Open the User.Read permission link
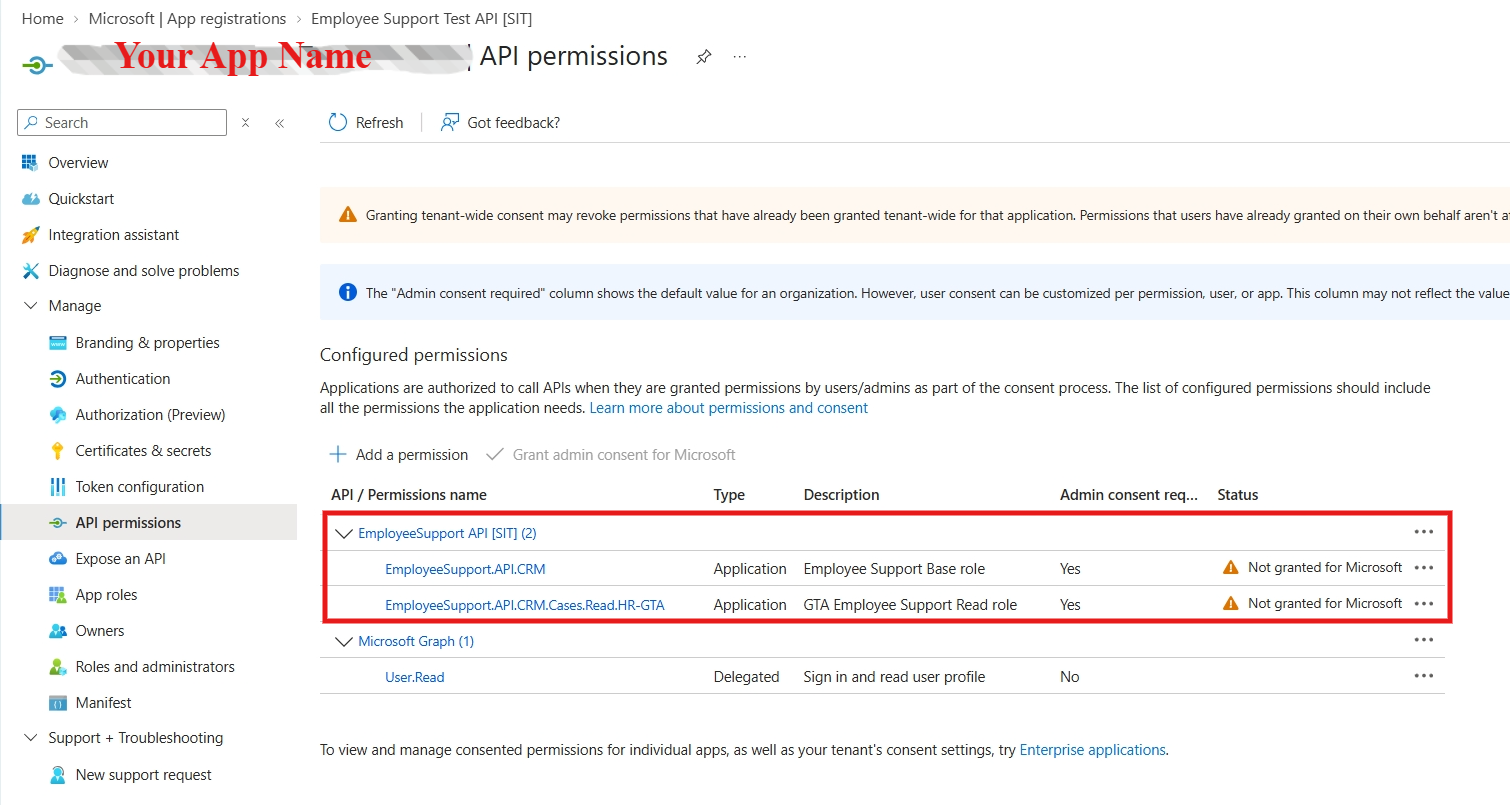 coord(415,677)
